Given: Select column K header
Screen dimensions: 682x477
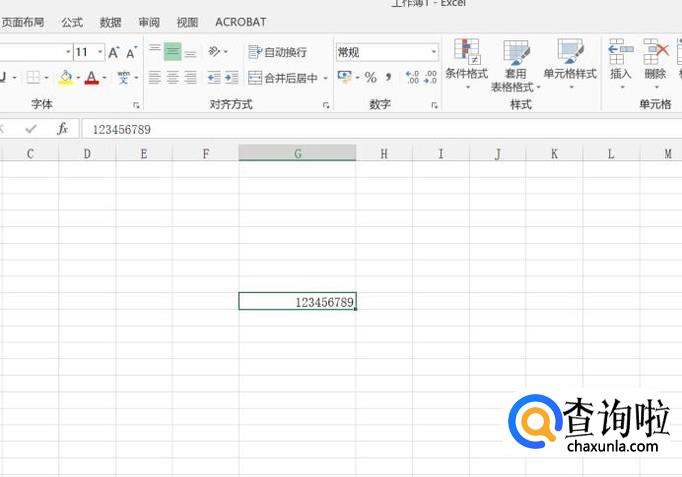Looking at the screenshot, I should (x=554, y=153).
